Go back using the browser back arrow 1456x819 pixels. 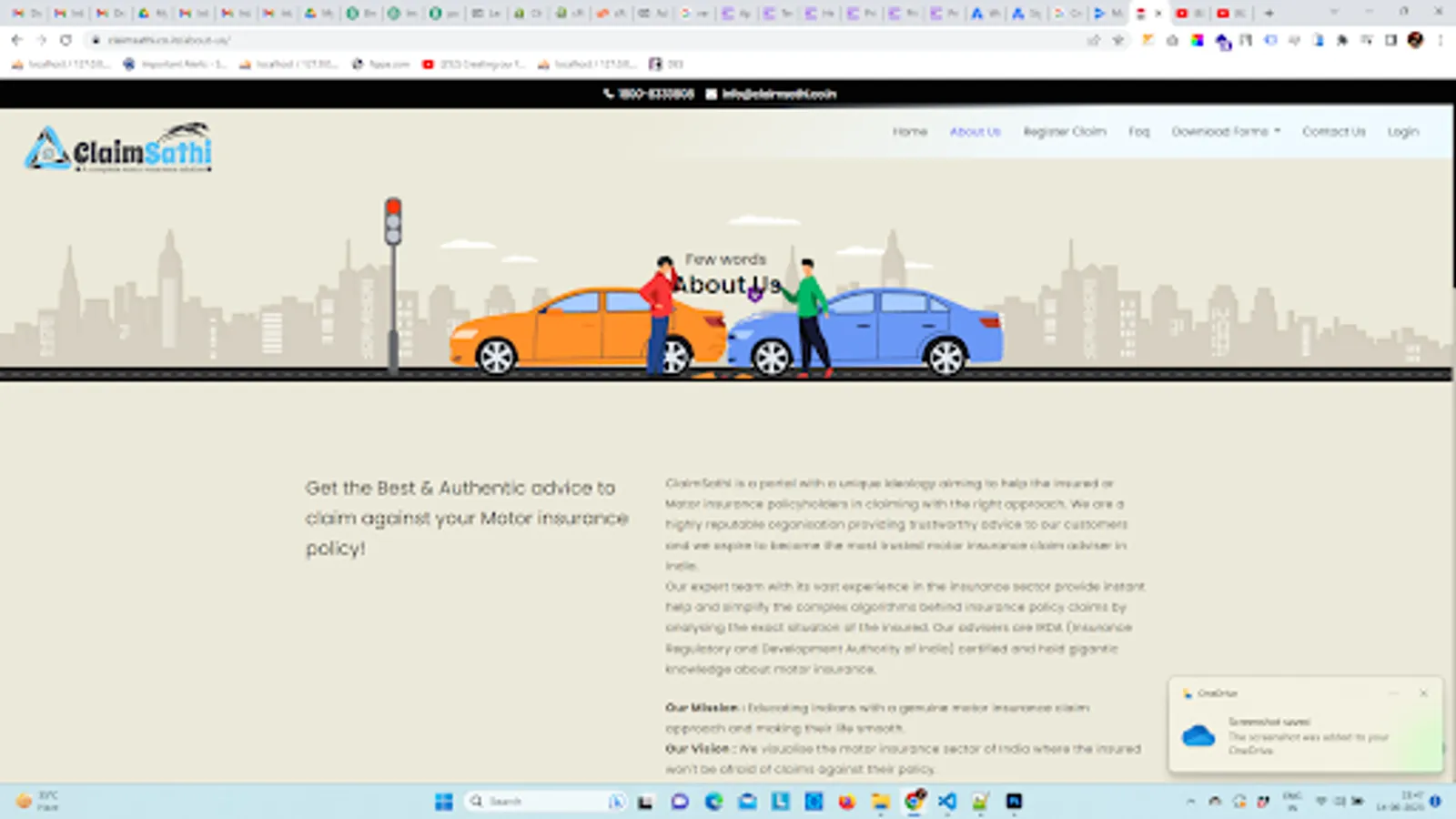16,40
